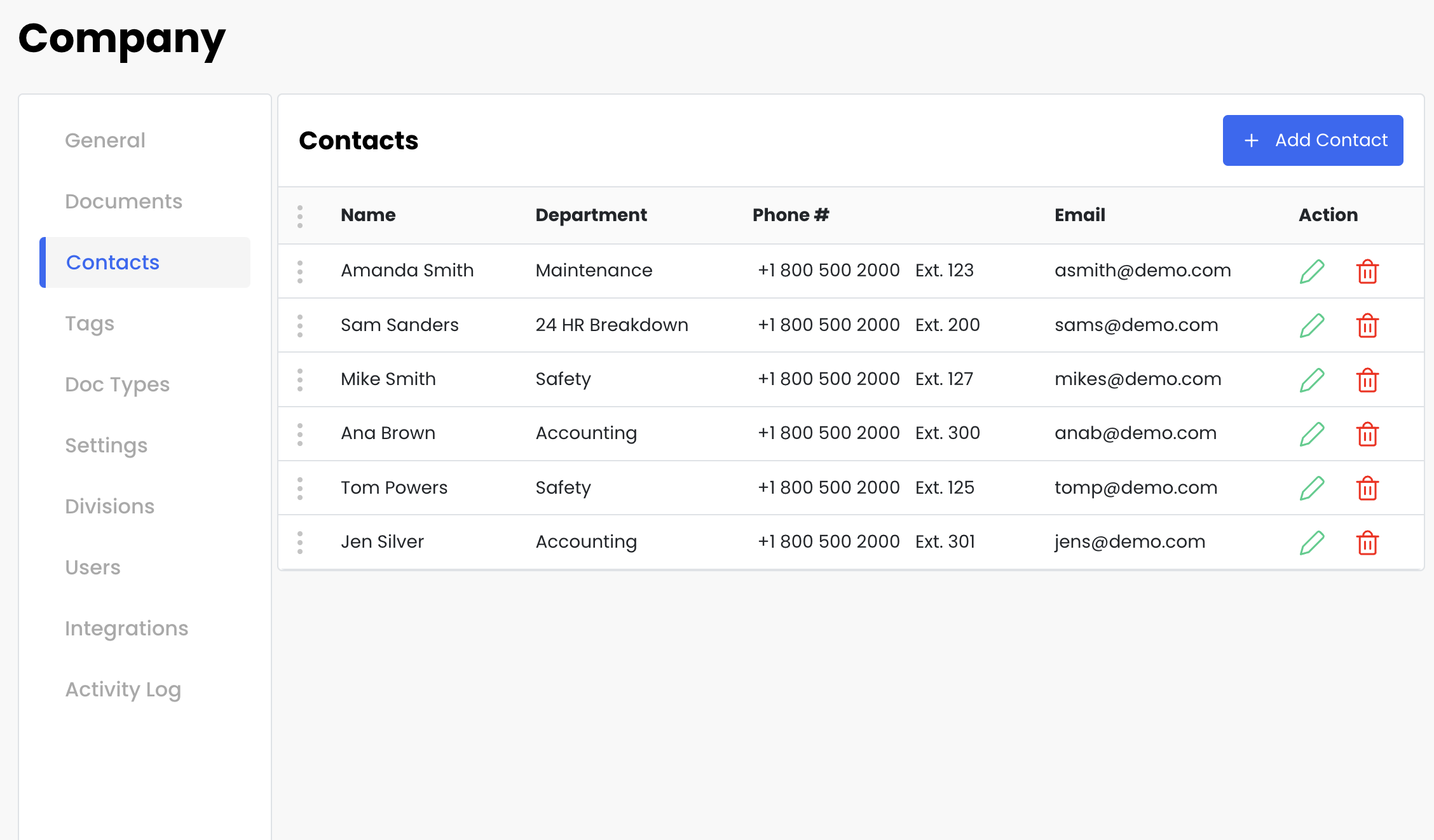1434x840 pixels.
Task: Click the asmith@demo.com email address
Action: 1143,271
